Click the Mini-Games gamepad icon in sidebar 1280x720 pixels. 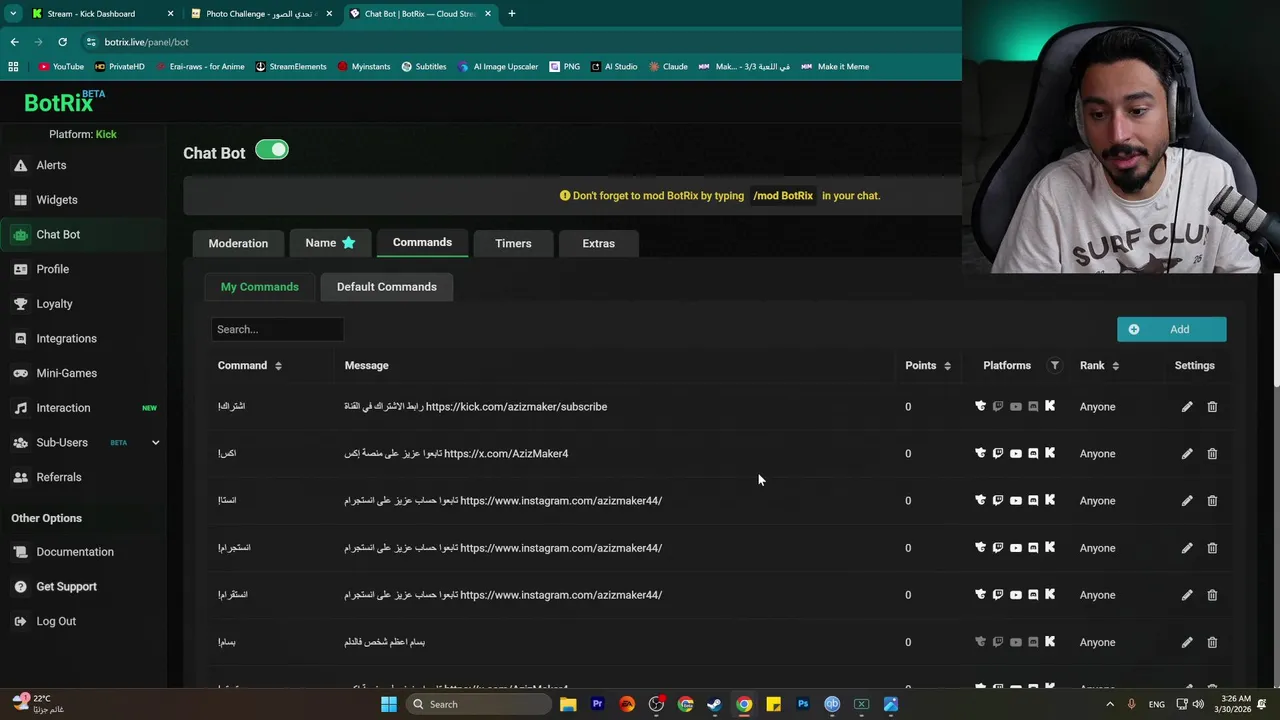point(20,373)
